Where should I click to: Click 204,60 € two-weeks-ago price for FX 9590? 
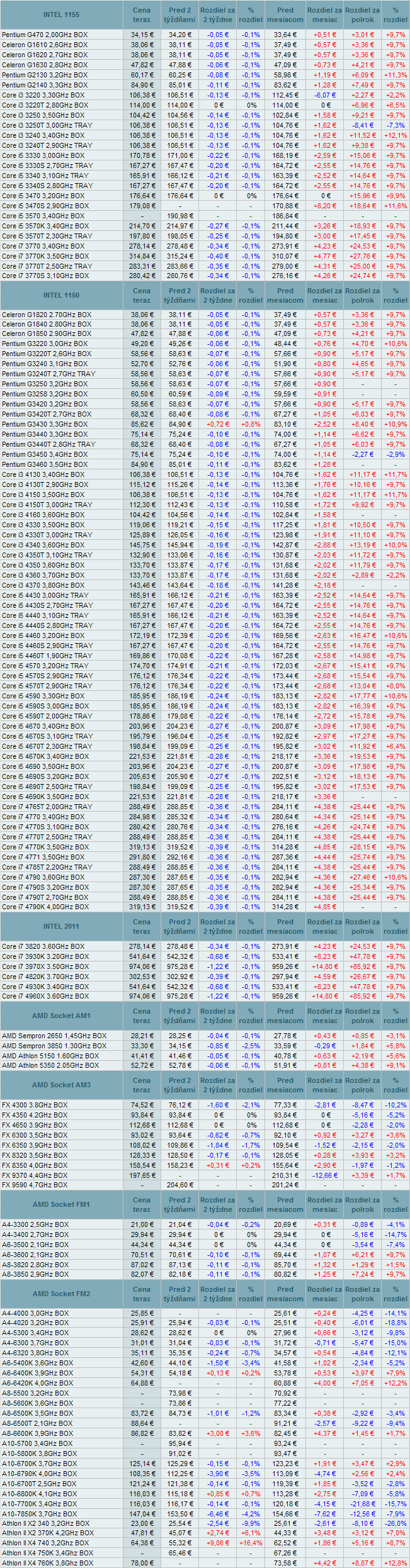180,1185
